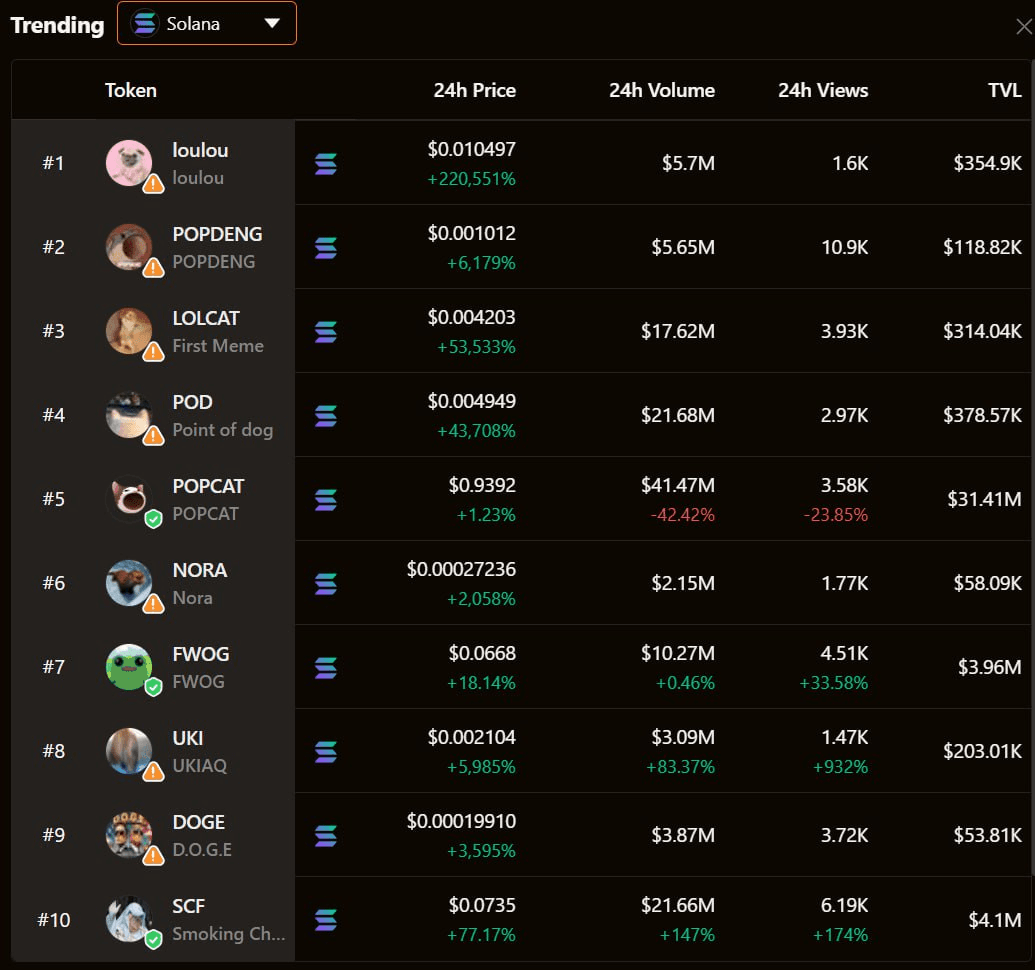Click the Solana icon in NORA row
Screen dimensions: 1035x970
click(x=326, y=583)
